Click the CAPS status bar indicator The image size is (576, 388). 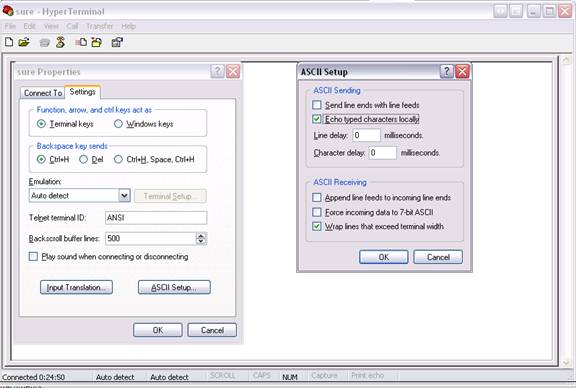(x=262, y=376)
